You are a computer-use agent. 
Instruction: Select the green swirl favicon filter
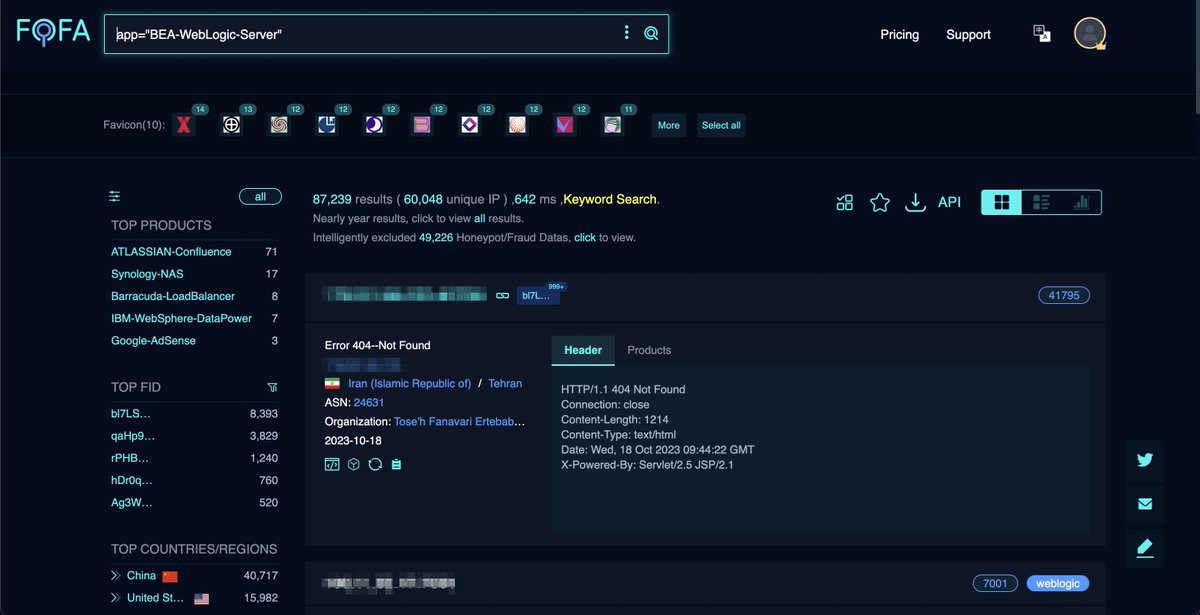coord(612,125)
